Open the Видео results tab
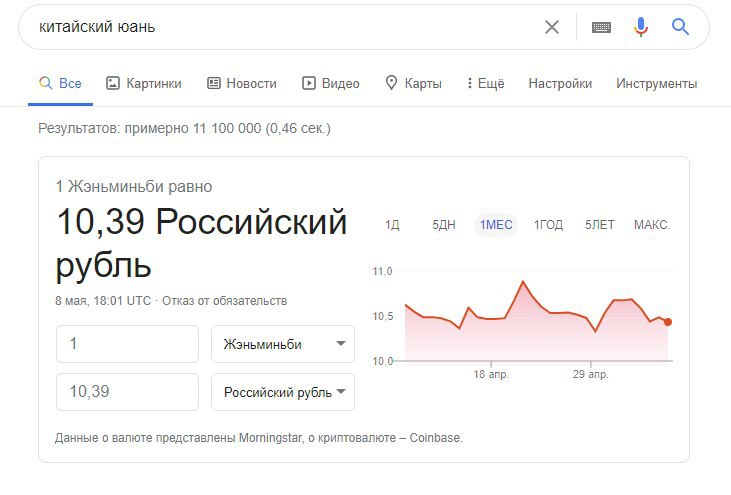This screenshot has width=731, height=495. click(x=331, y=83)
